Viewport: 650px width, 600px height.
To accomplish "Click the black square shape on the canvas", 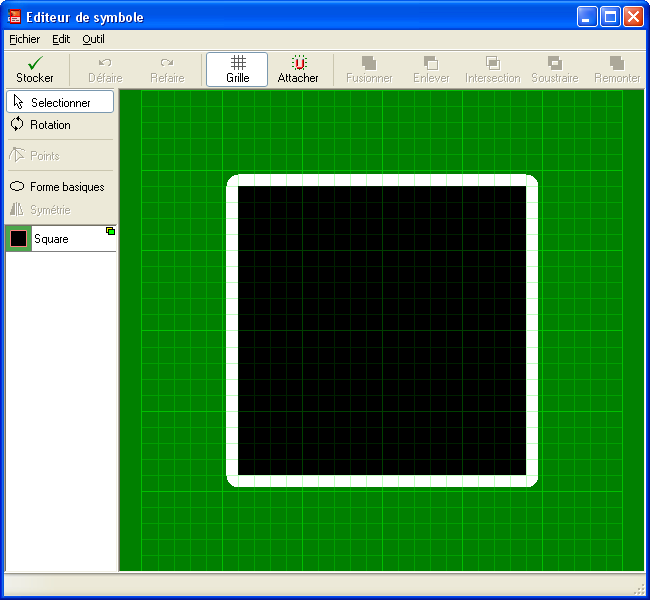I will [x=382, y=330].
